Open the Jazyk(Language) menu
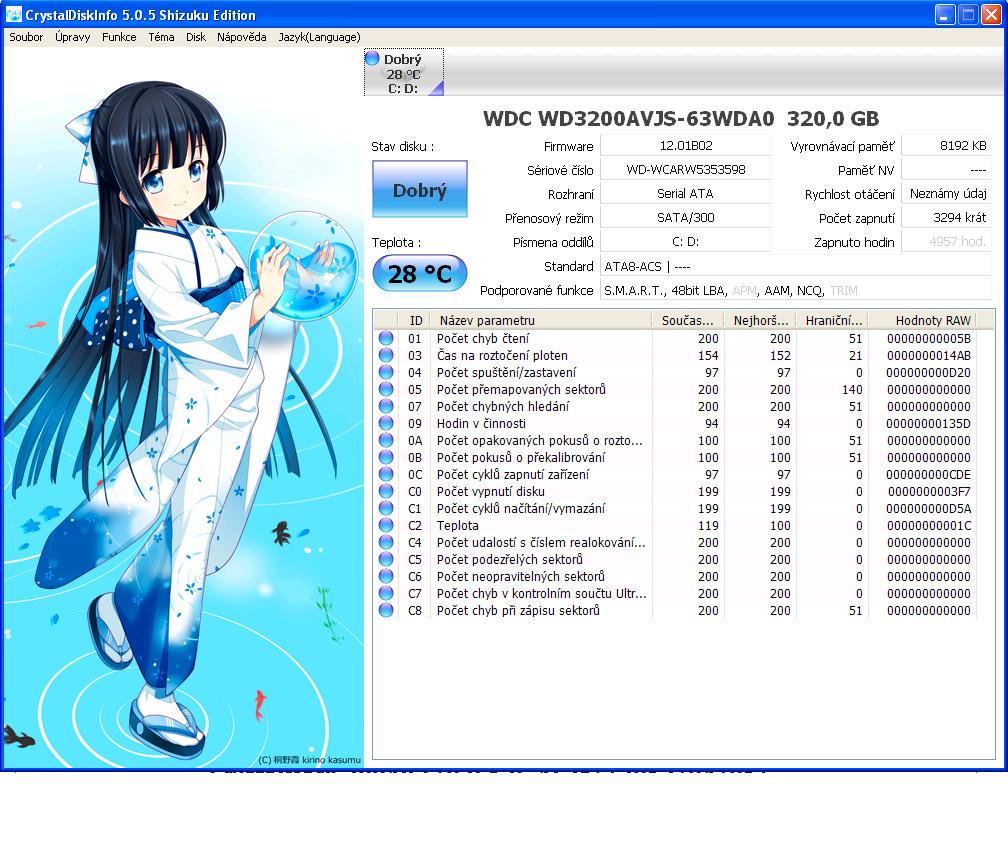1008x862 pixels. coord(319,37)
